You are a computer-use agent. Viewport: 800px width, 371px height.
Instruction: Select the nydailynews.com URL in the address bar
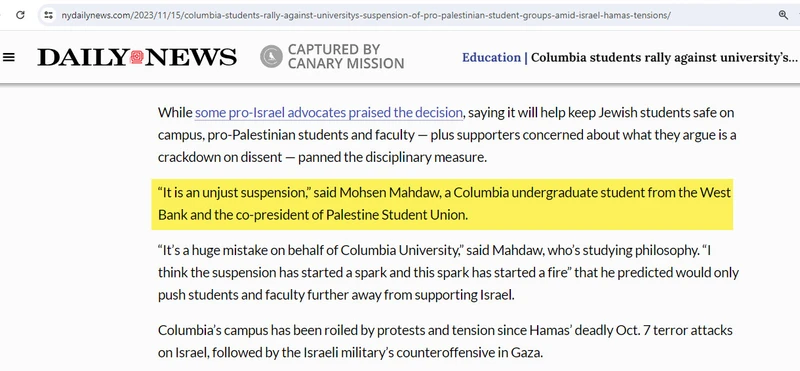click(x=366, y=15)
